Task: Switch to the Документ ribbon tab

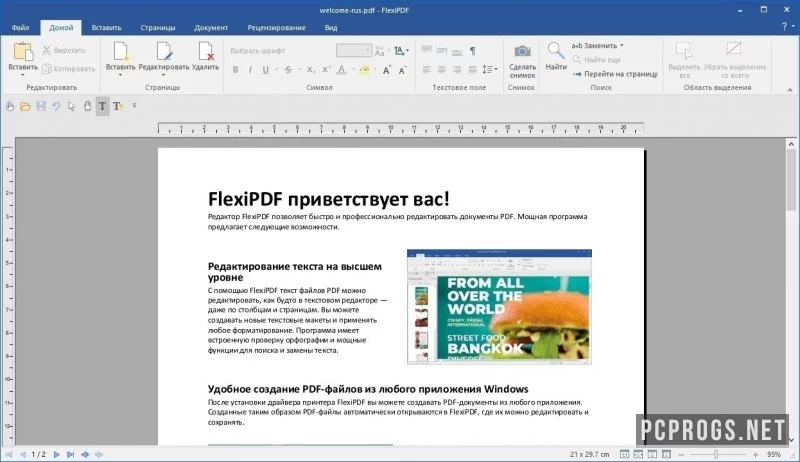Action: [211, 28]
